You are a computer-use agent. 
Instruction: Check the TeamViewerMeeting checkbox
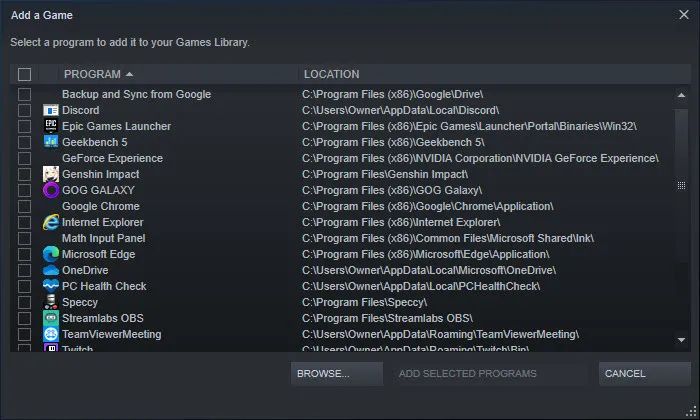(x=25, y=334)
